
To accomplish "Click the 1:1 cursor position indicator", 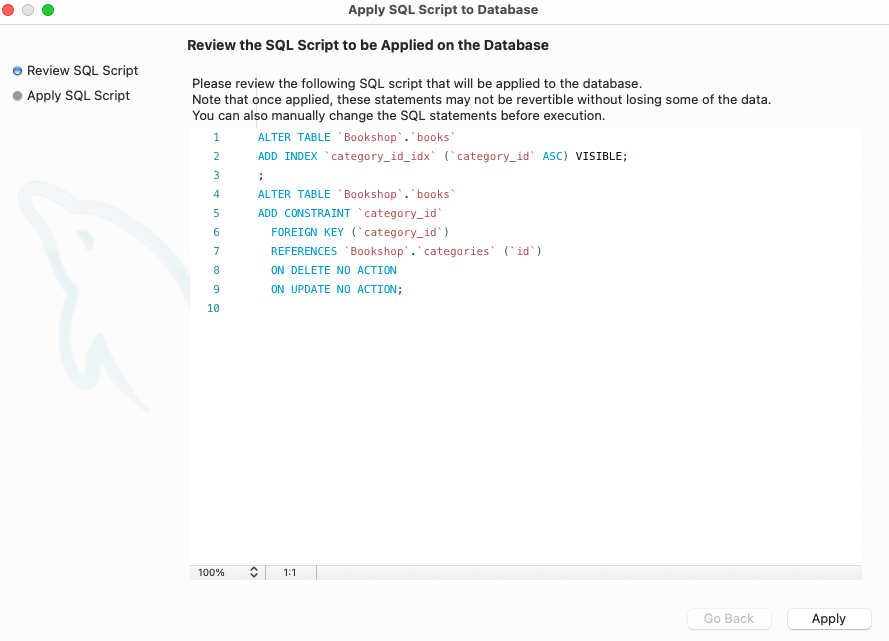I will [x=290, y=572].
